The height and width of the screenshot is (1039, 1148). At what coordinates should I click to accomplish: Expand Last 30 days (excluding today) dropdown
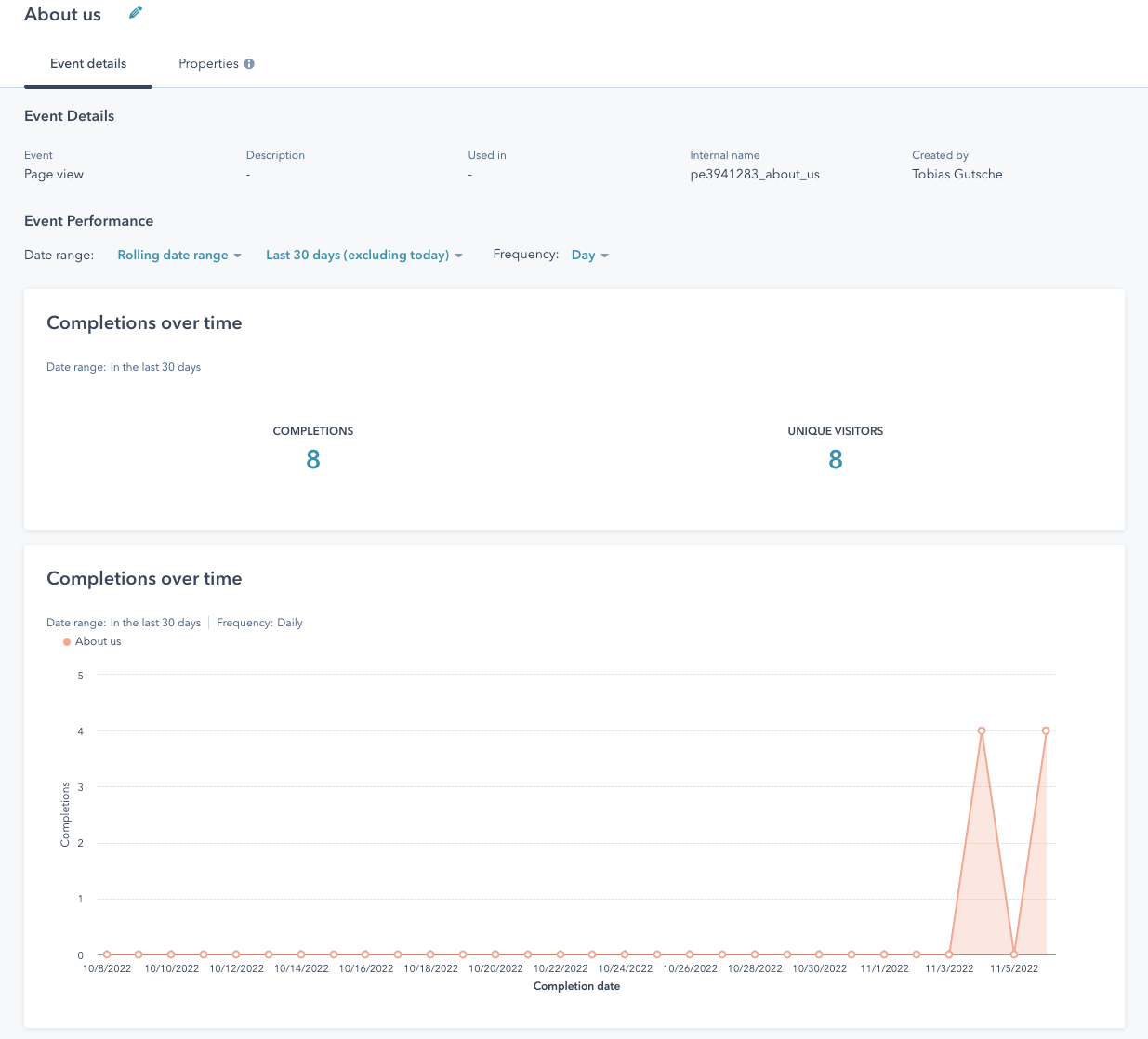click(363, 256)
